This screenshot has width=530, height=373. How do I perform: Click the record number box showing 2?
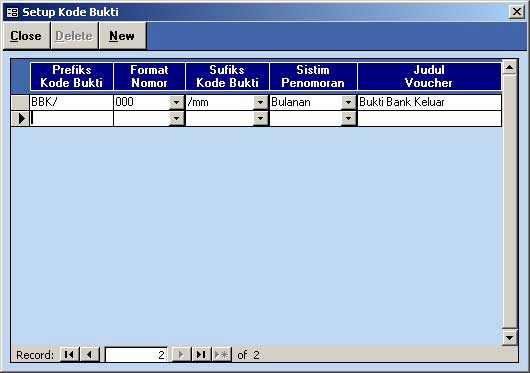pyautogui.click(x=136, y=355)
